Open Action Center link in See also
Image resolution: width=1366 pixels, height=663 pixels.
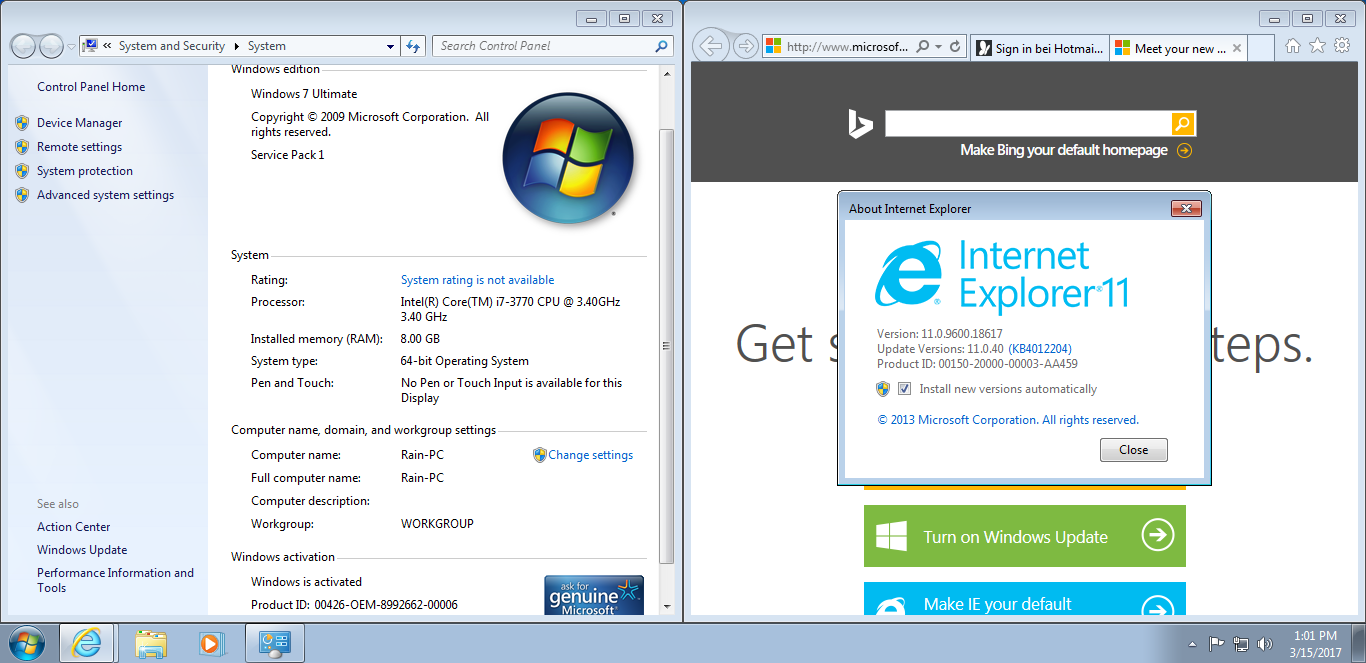click(74, 527)
